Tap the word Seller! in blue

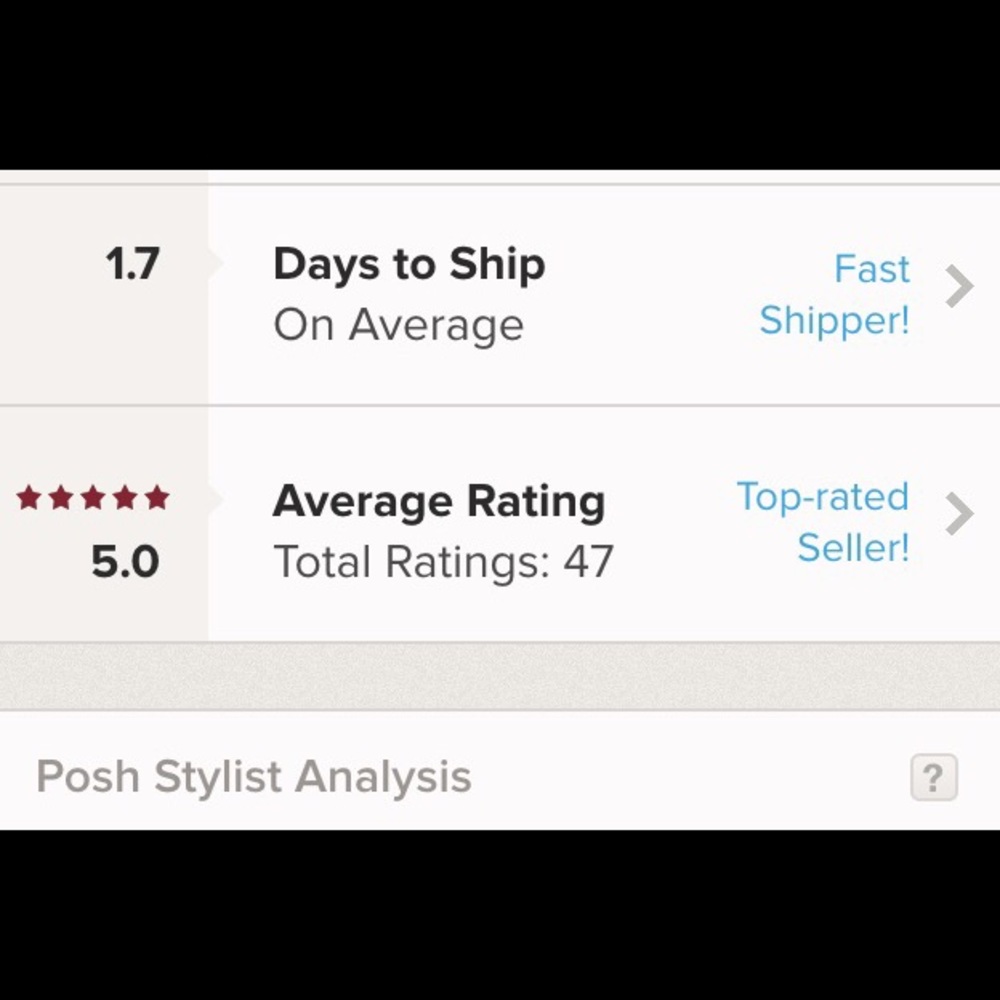pyautogui.click(x=853, y=548)
